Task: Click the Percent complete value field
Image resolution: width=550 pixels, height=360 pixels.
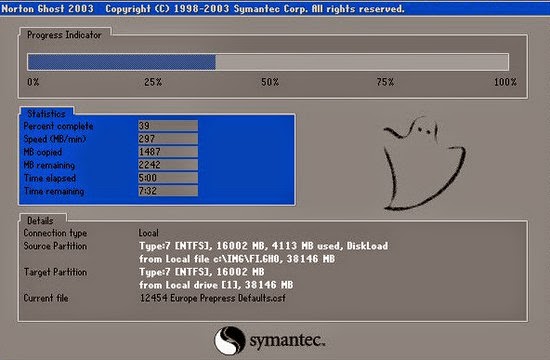Action: [168, 126]
